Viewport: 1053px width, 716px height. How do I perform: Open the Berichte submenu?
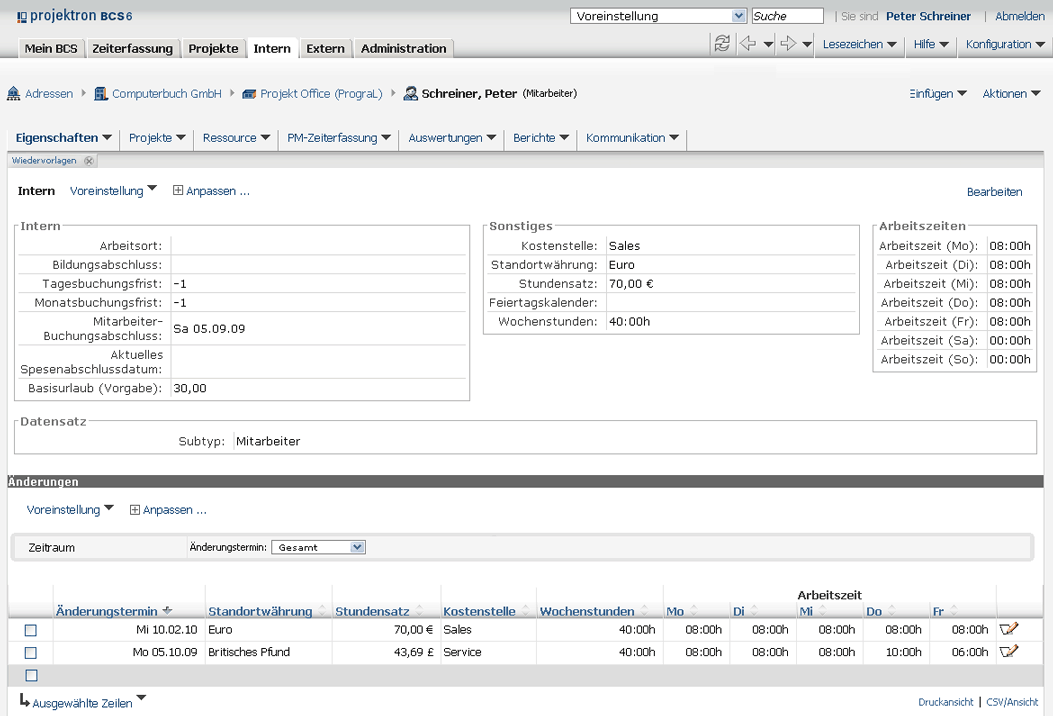[541, 138]
